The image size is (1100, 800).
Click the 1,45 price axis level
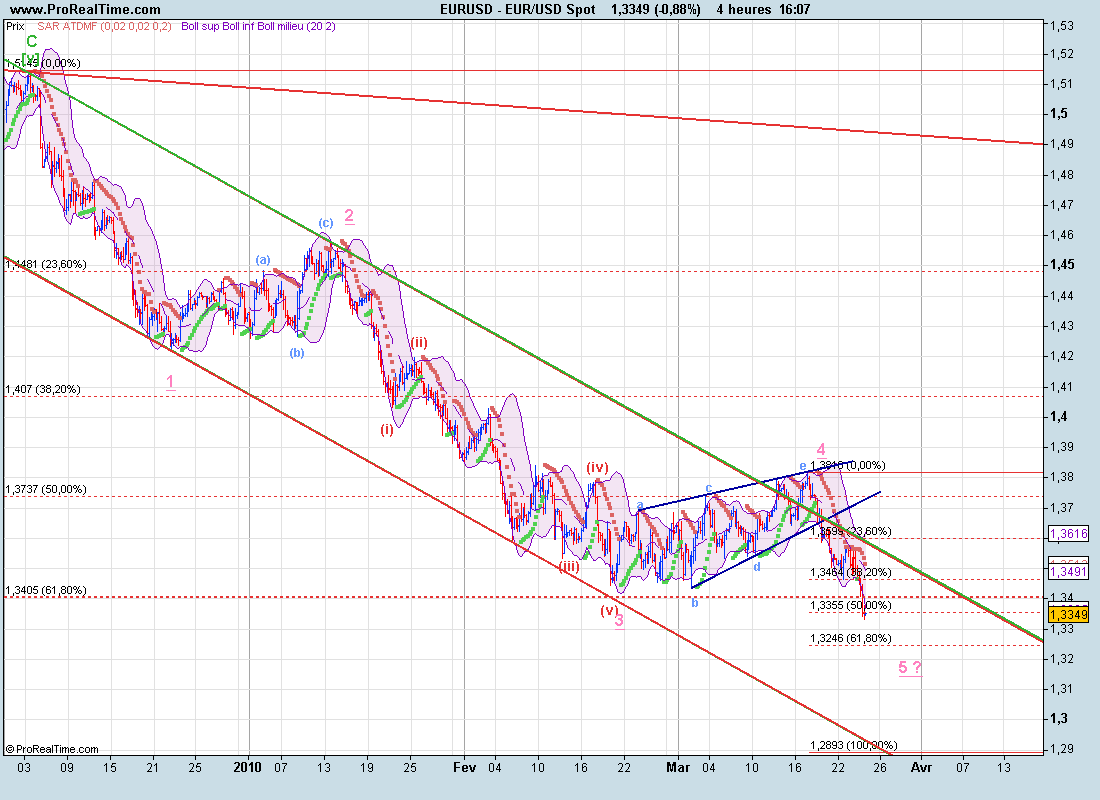(1061, 265)
